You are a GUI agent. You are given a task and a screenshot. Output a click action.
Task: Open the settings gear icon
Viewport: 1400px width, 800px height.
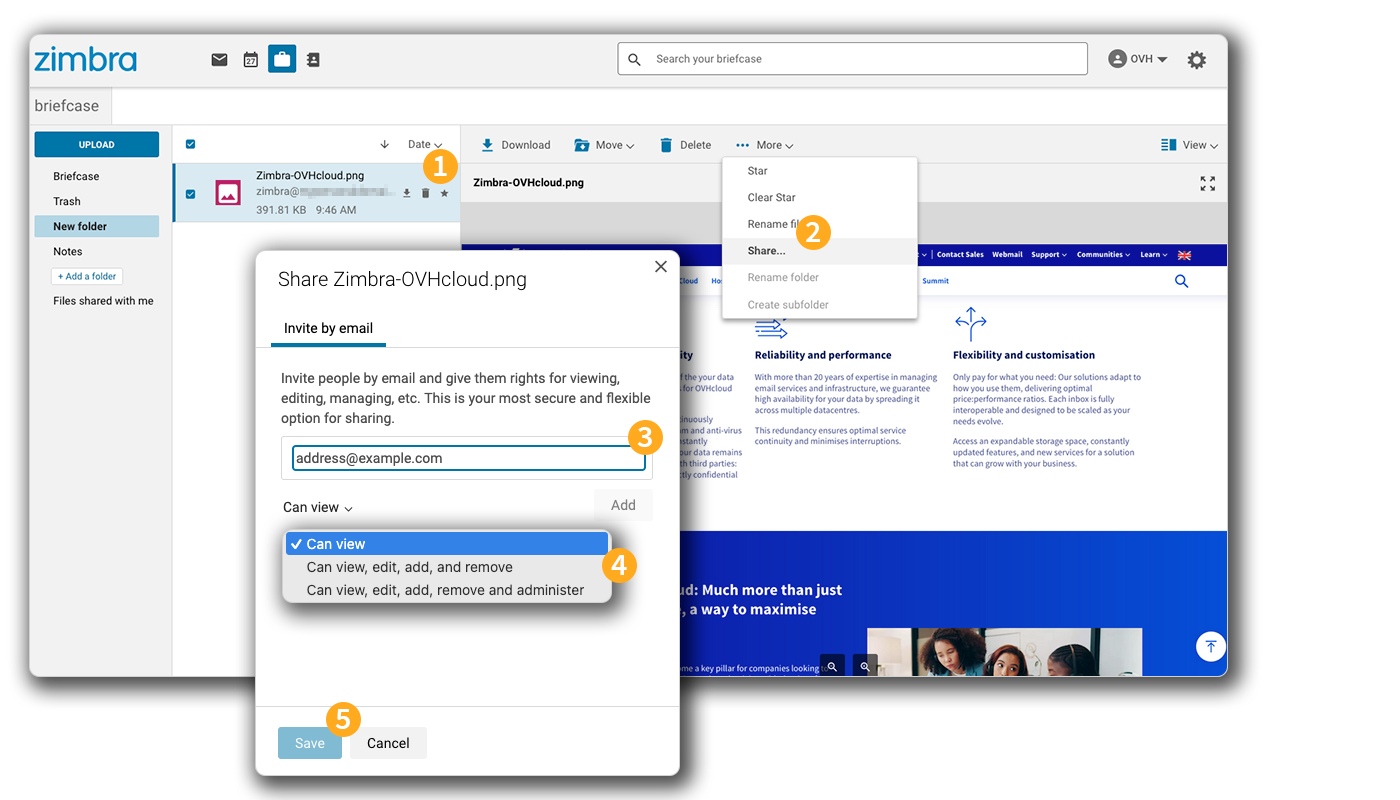(x=1197, y=59)
